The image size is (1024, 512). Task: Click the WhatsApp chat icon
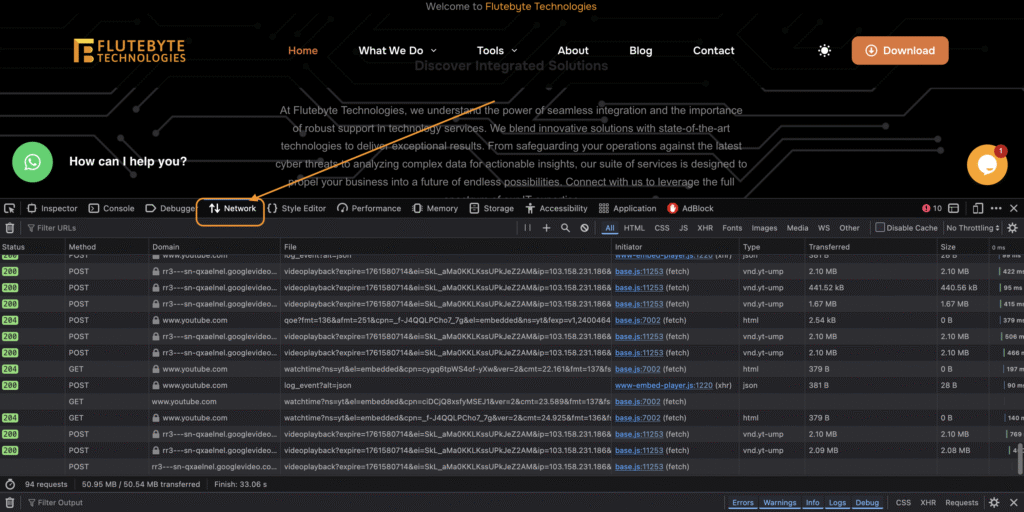coord(32,162)
